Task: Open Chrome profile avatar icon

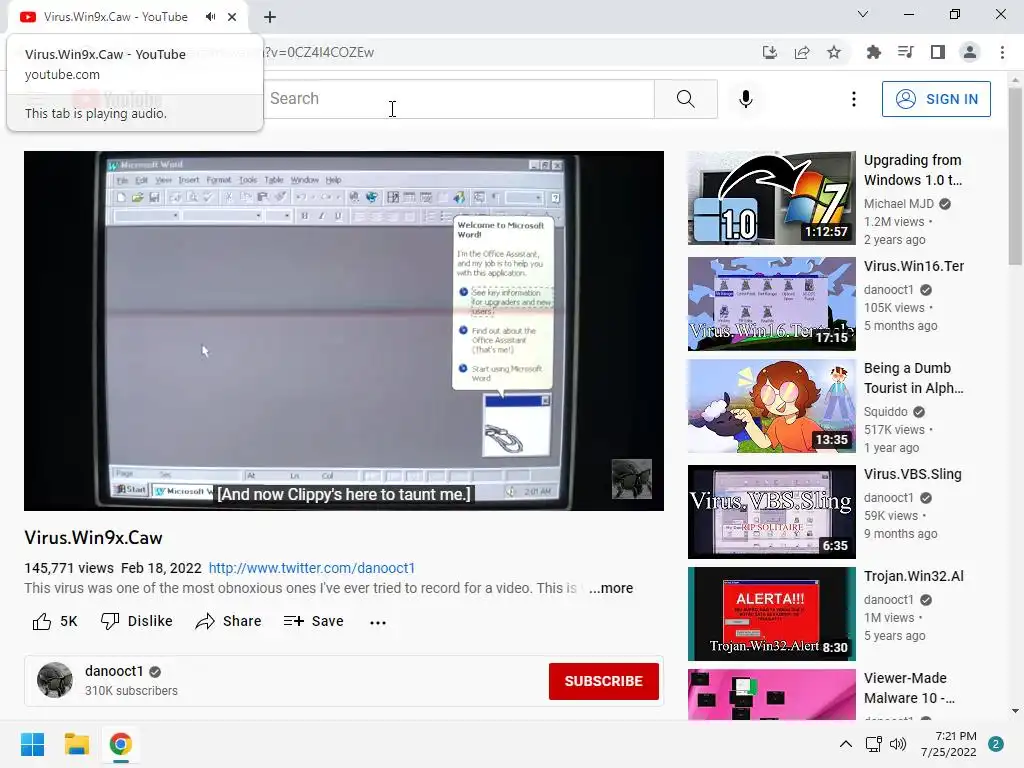Action: pos(970,52)
